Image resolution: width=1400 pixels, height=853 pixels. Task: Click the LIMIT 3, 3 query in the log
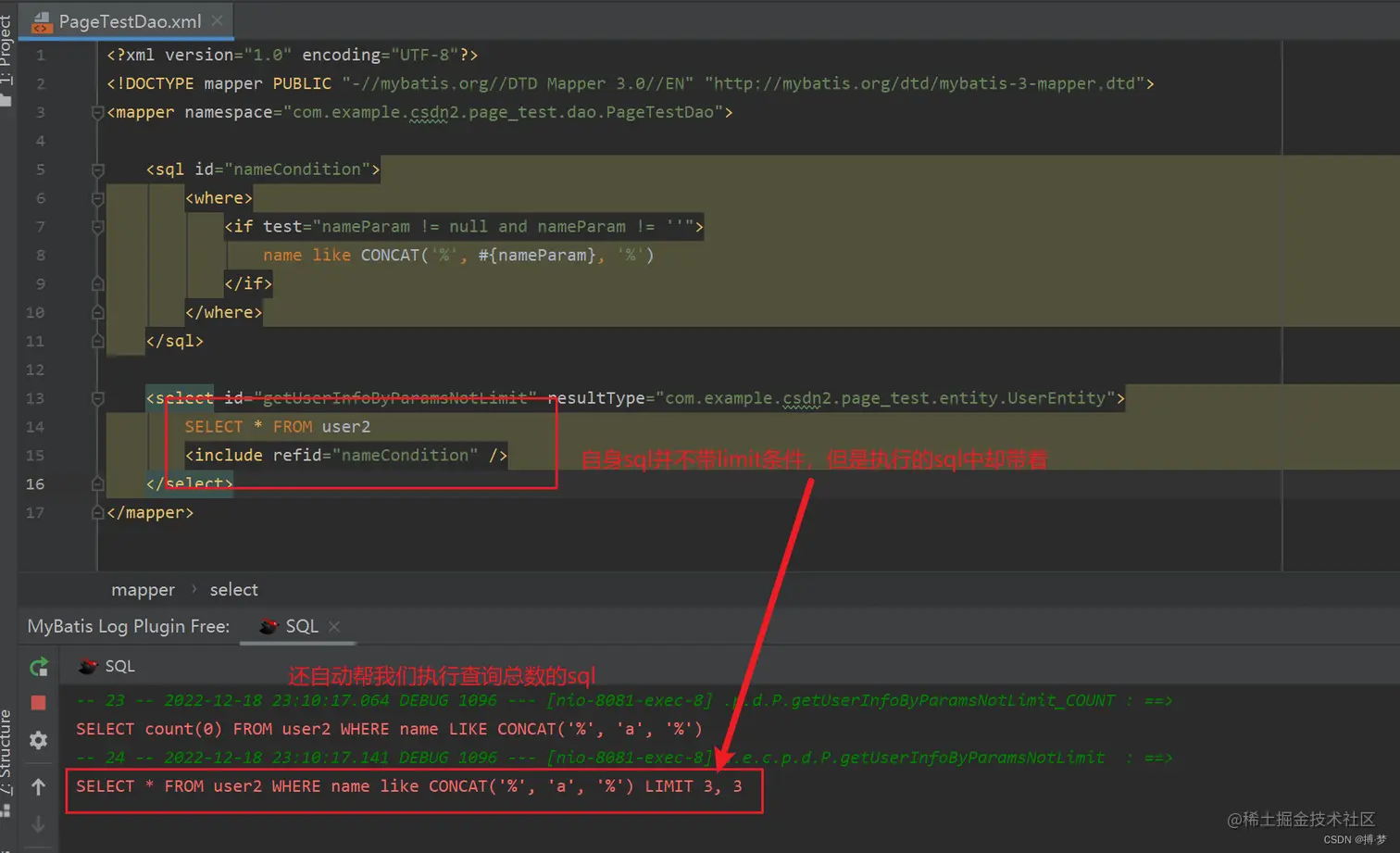pos(409,787)
